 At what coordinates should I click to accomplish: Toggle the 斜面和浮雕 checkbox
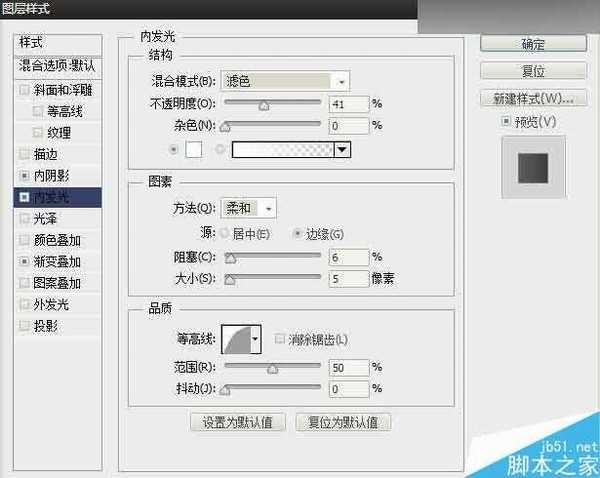(24, 90)
